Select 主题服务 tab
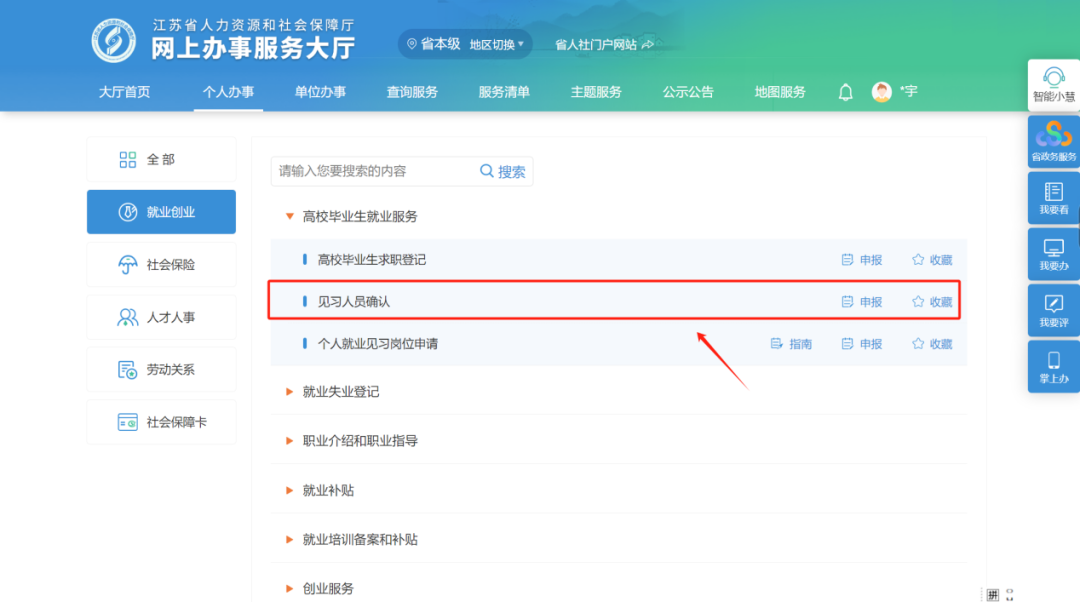 596,92
